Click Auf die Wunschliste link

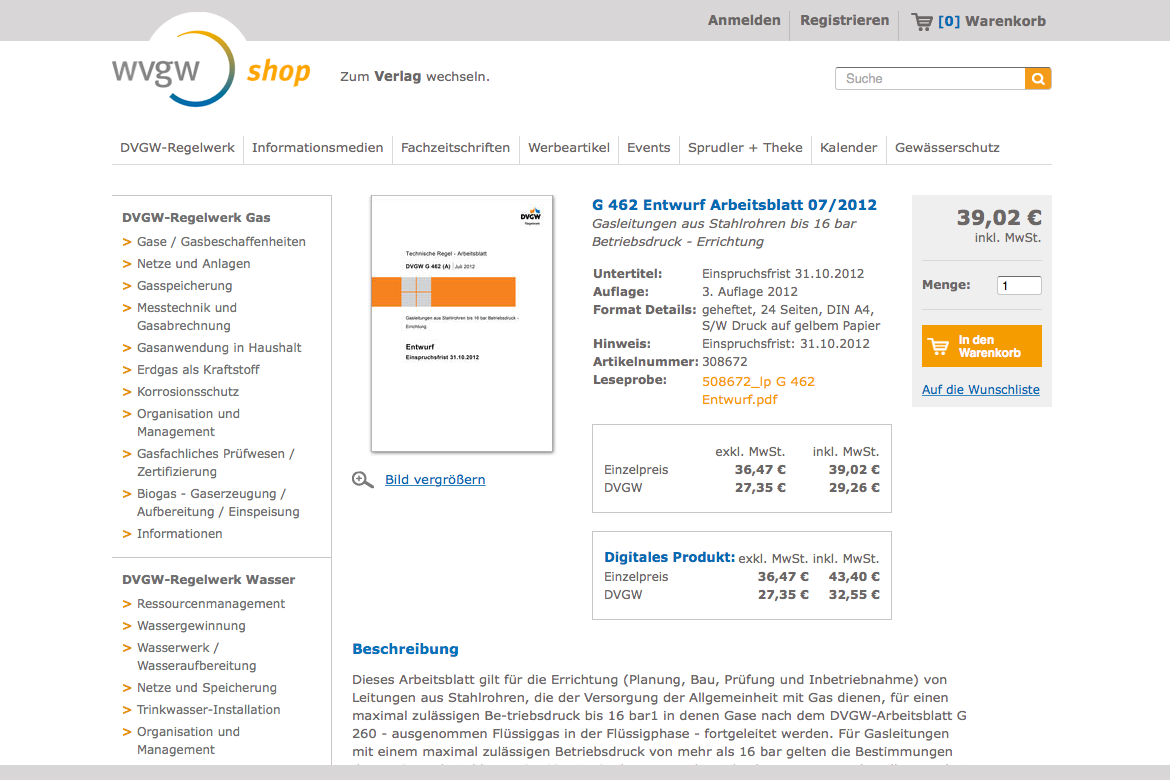(x=980, y=390)
